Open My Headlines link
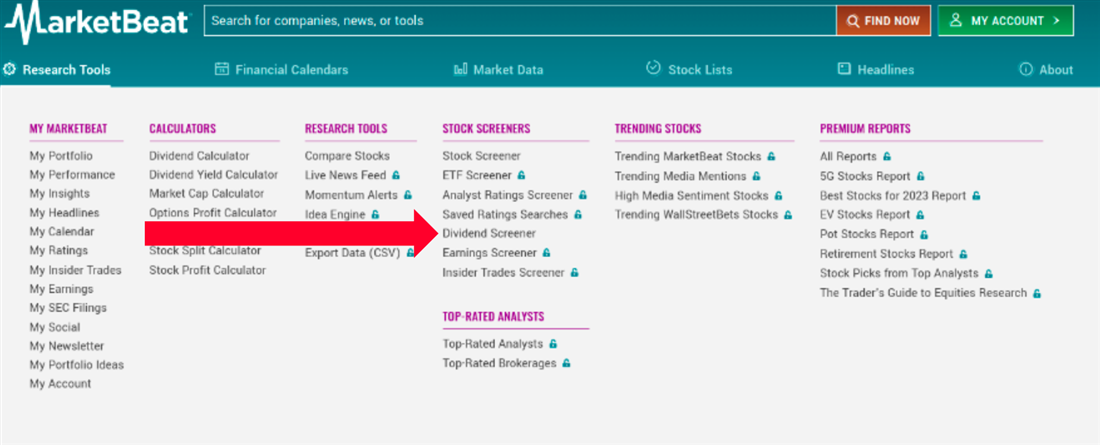This screenshot has width=1100, height=445. (x=65, y=213)
